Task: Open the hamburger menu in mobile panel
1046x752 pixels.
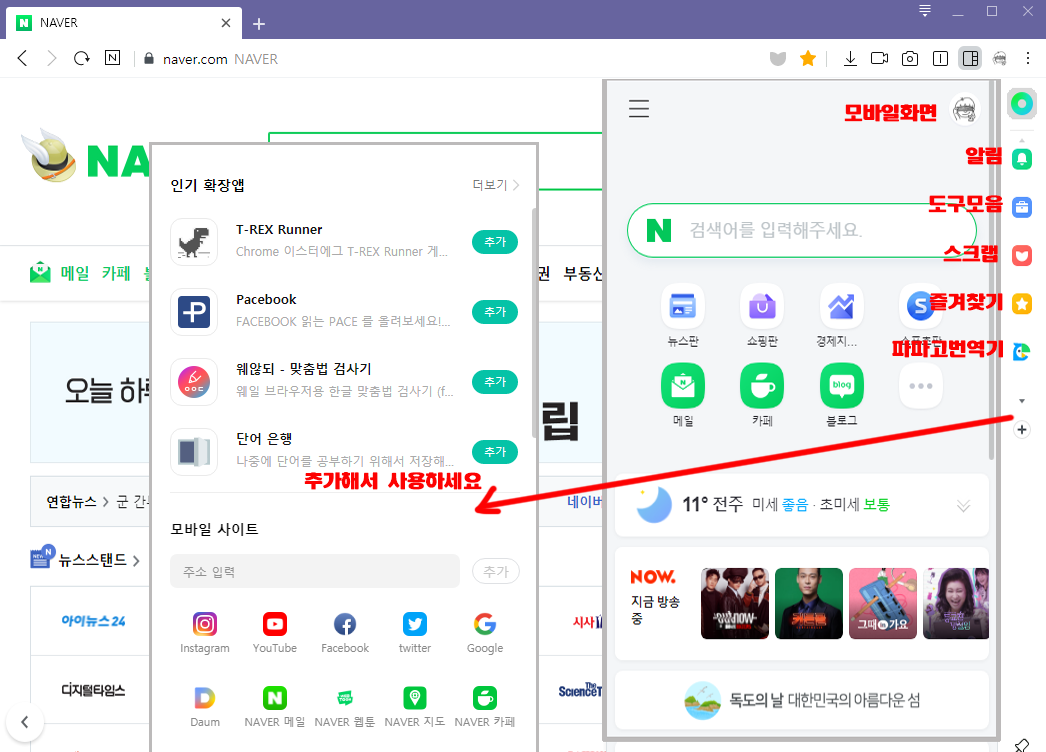Action: pos(638,108)
